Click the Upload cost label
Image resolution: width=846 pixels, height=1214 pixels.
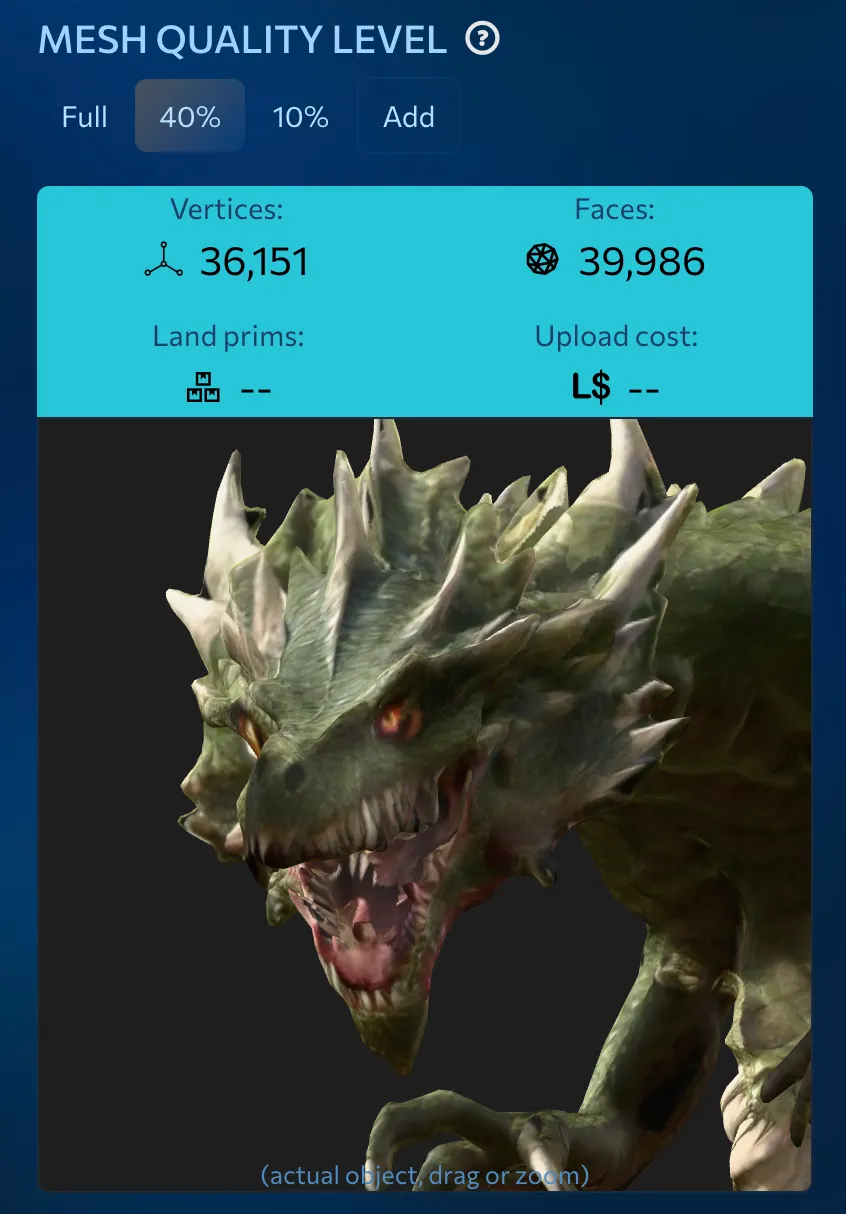click(x=616, y=337)
